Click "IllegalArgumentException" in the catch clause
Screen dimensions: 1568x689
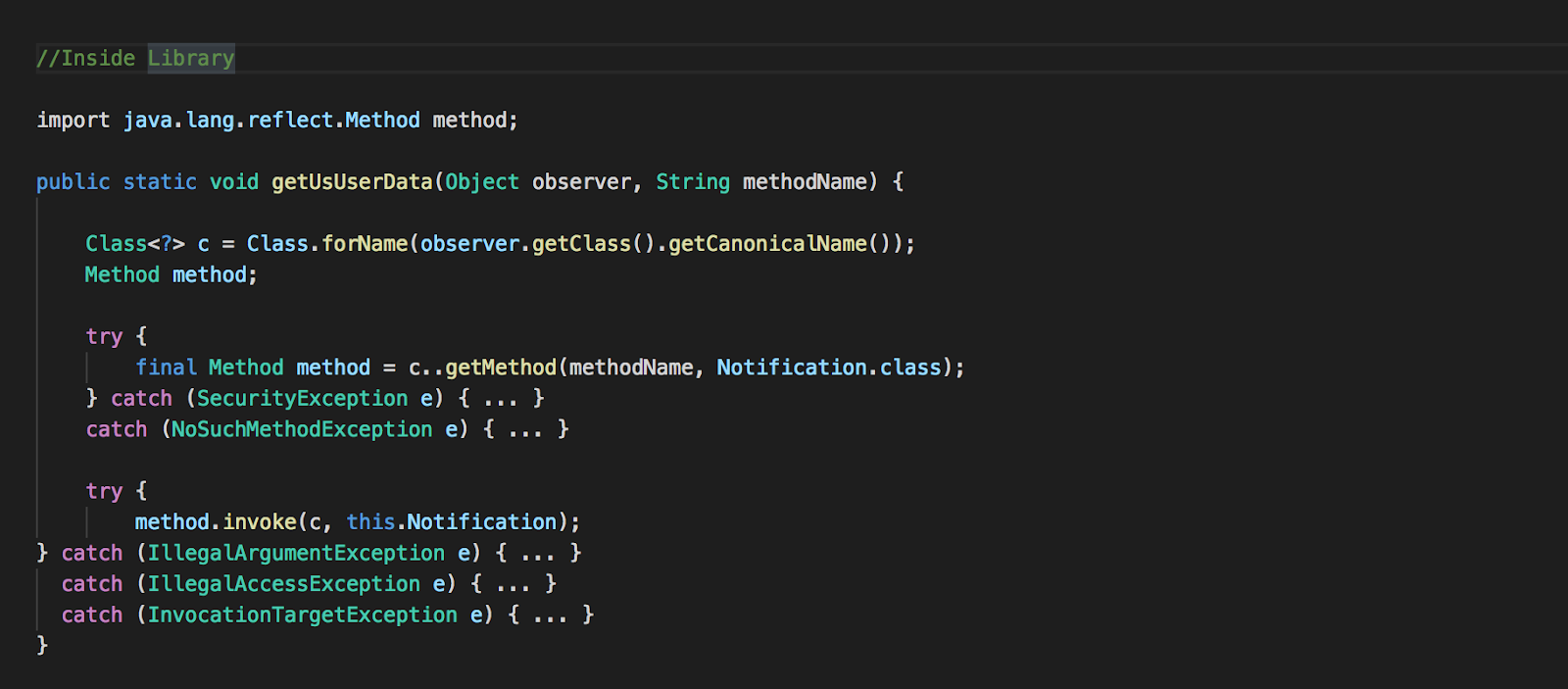tap(296, 553)
